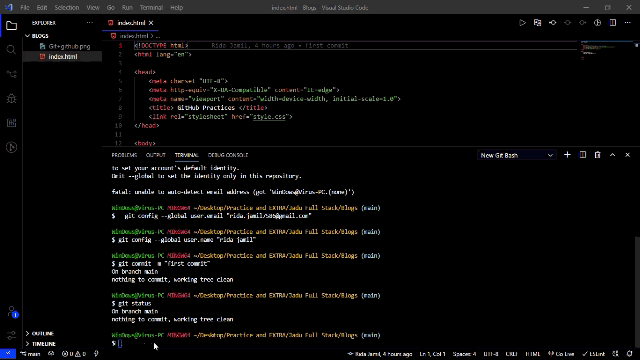This screenshot has width=640, height=360.
Task: Click the index.html breadcrumb
Action: click(x=133, y=36)
